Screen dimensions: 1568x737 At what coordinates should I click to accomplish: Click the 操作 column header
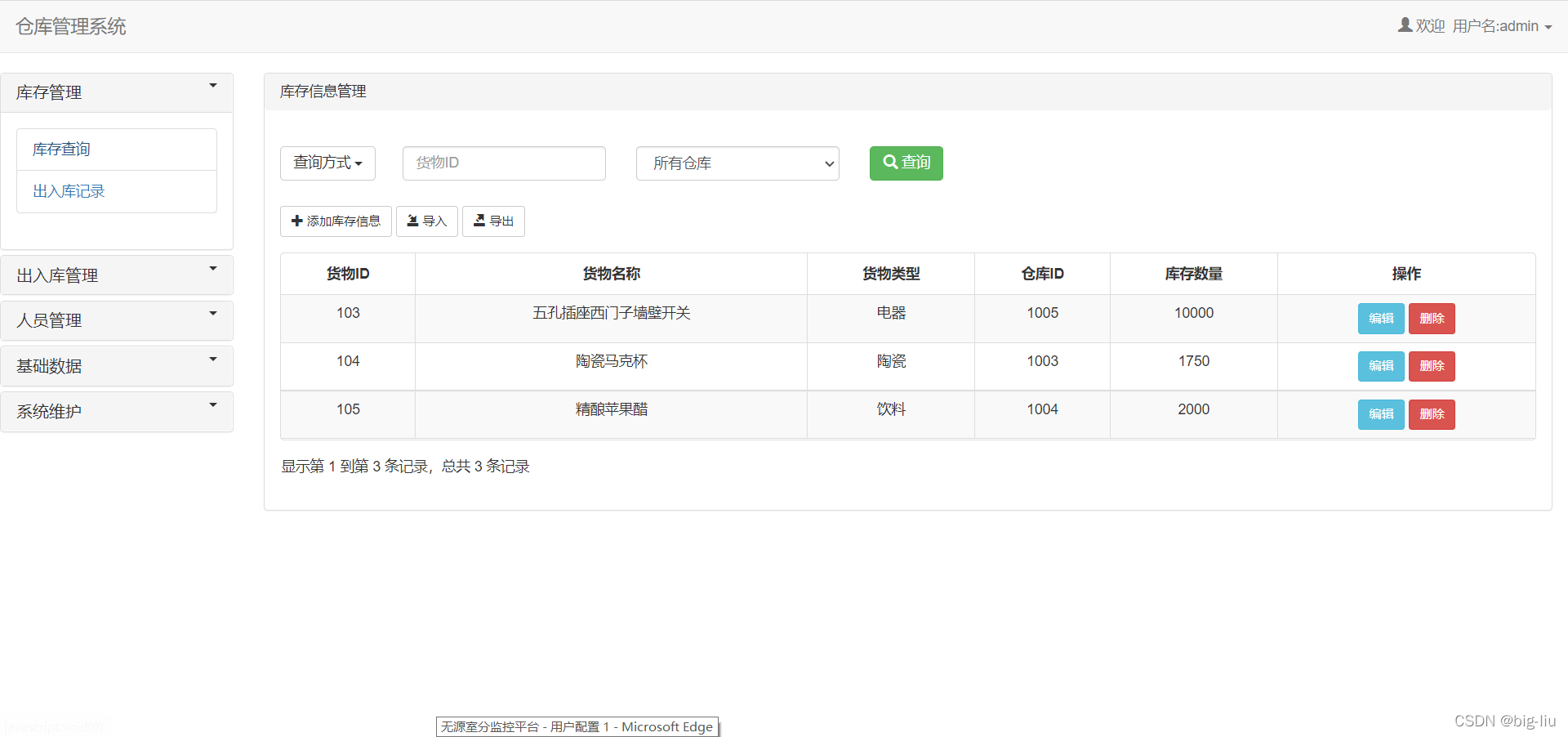tap(1406, 274)
